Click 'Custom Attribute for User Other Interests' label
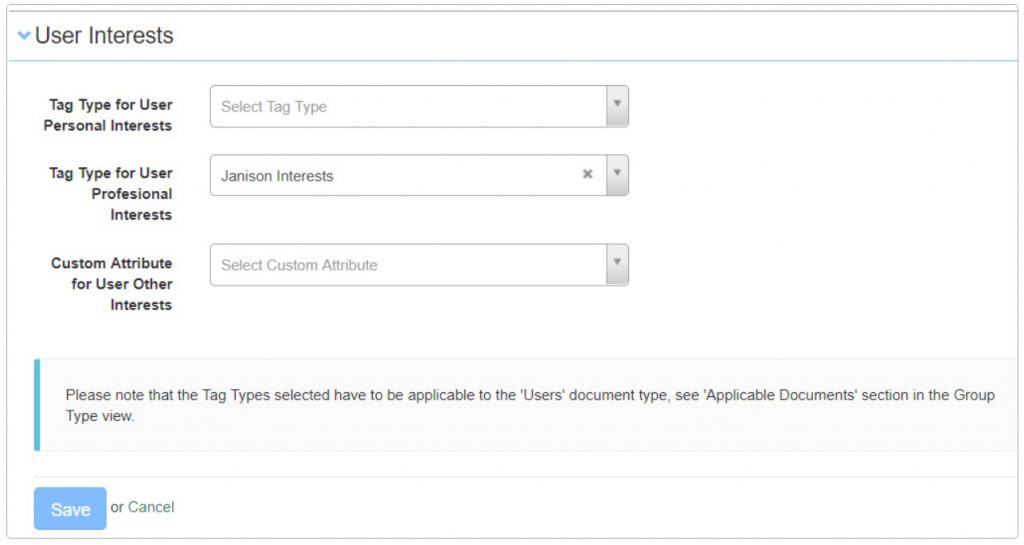The height and width of the screenshot is (545, 1024). pyautogui.click(x=112, y=284)
